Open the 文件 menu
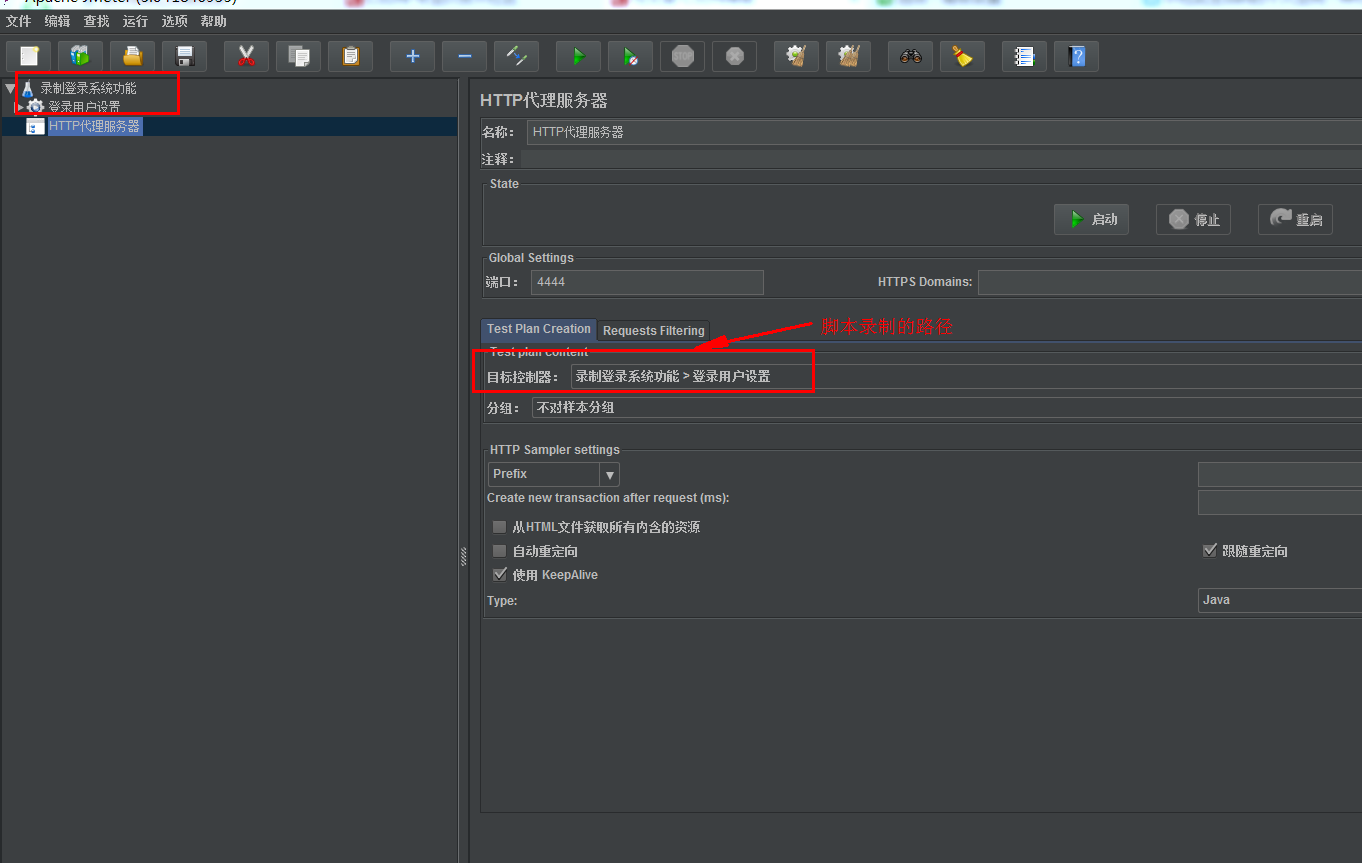 point(19,21)
